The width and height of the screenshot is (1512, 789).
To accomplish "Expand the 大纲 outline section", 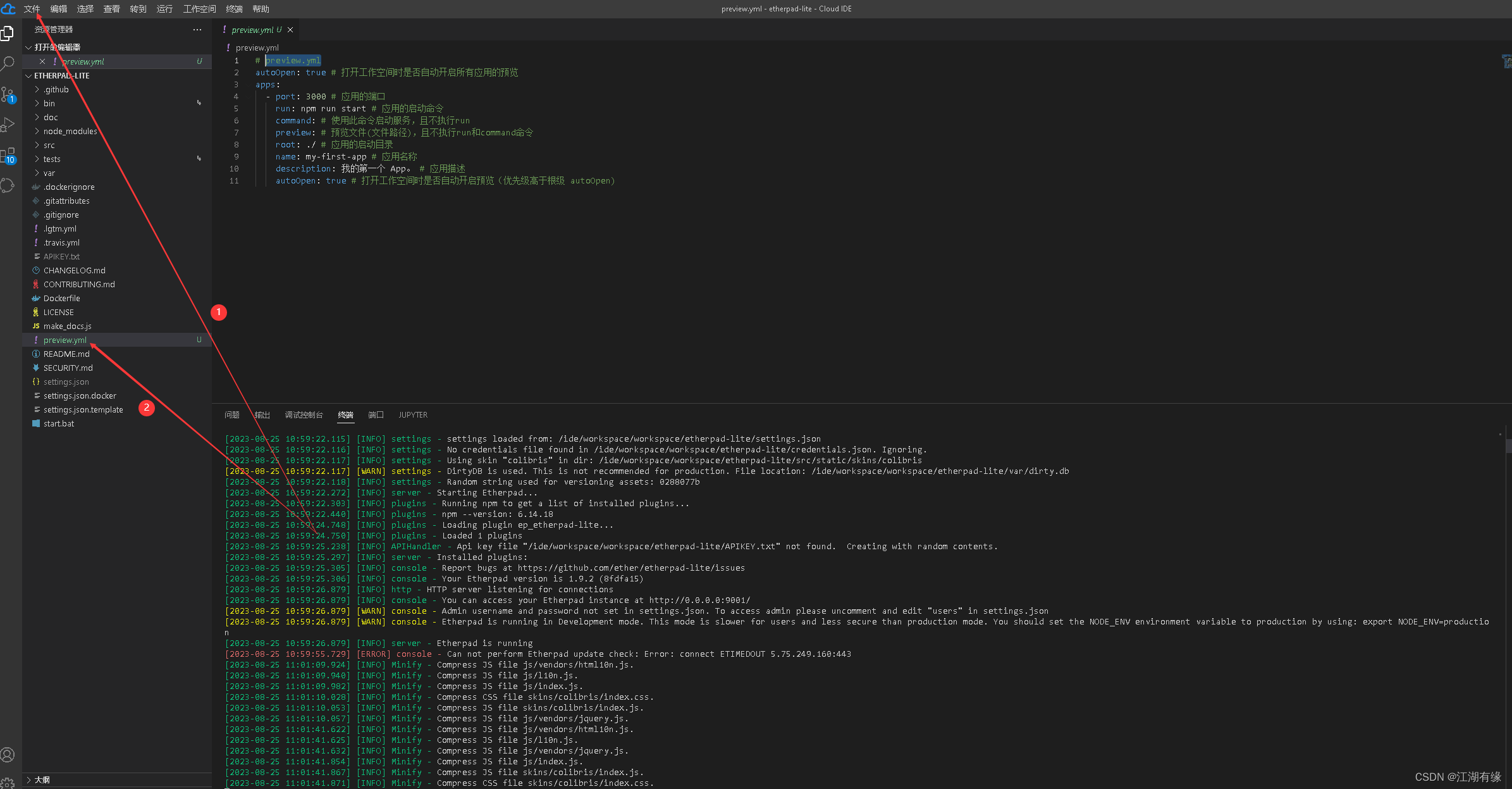I will (117, 780).
